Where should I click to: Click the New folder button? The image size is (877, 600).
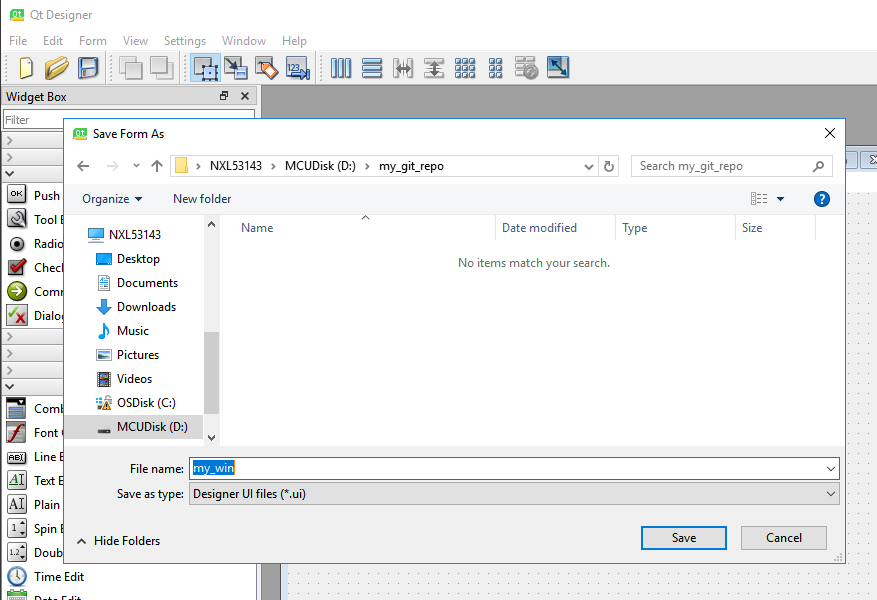coord(202,199)
